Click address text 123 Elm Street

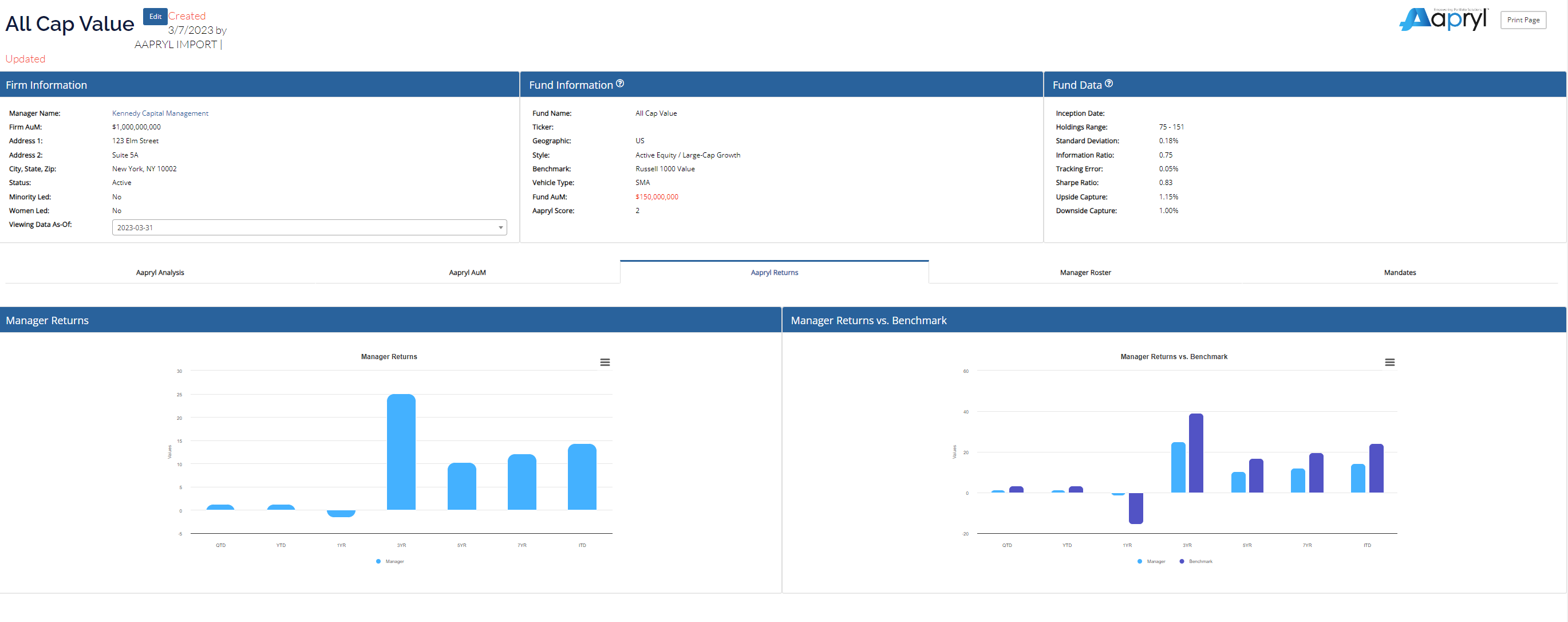tap(135, 141)
